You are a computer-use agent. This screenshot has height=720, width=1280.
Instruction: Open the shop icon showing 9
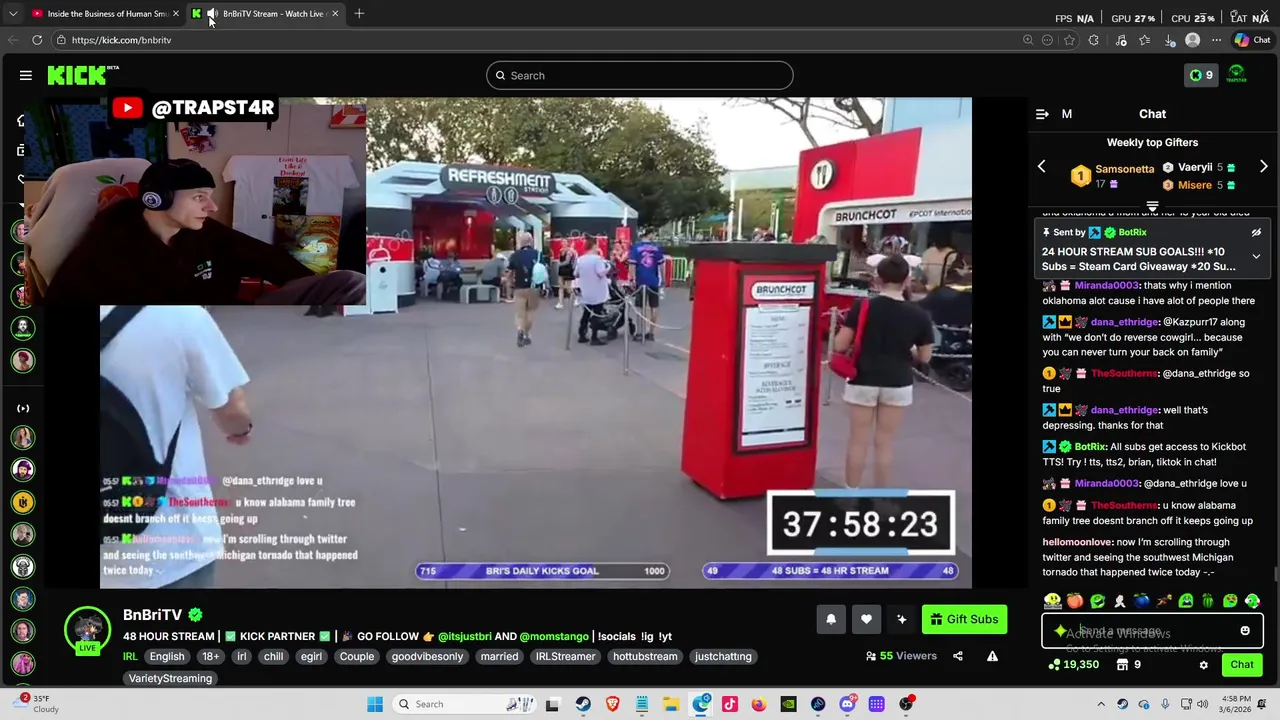pyautogui.click(x=1128, y=664)
